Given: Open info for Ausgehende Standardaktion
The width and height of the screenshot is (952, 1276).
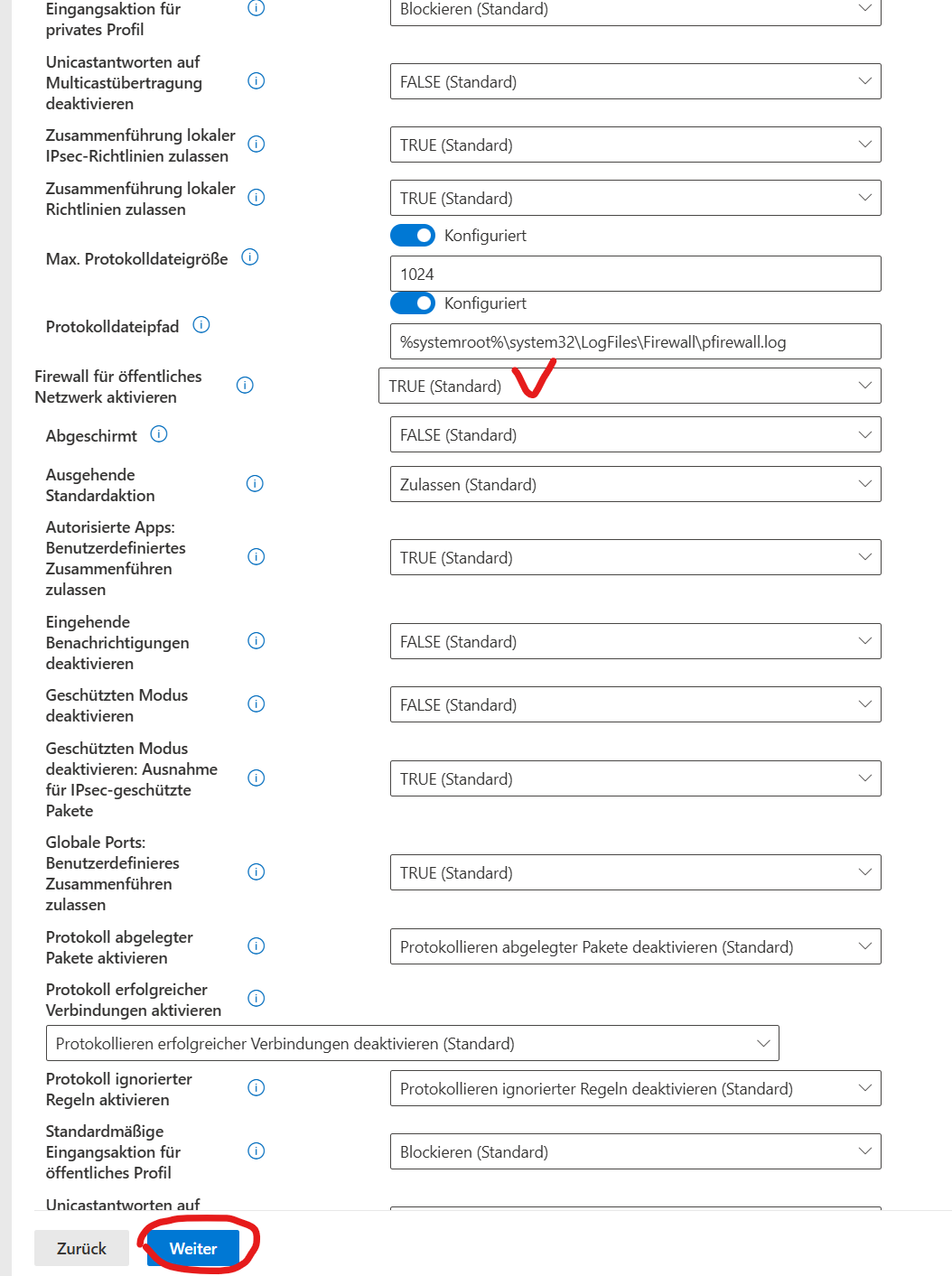Looking at the screenshot, I should pos(256,484).
